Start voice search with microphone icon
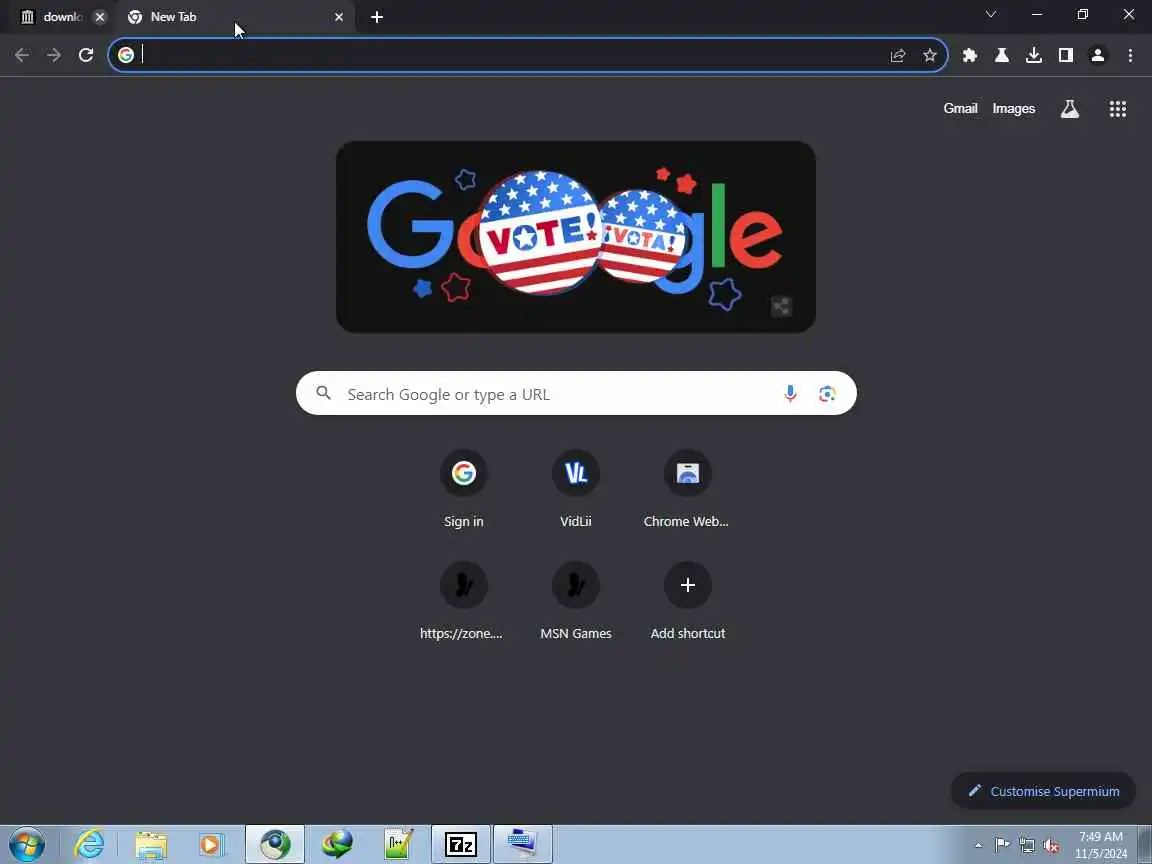Image resolution: width=1152 pixels, height=864 pixels. point(791,394)
